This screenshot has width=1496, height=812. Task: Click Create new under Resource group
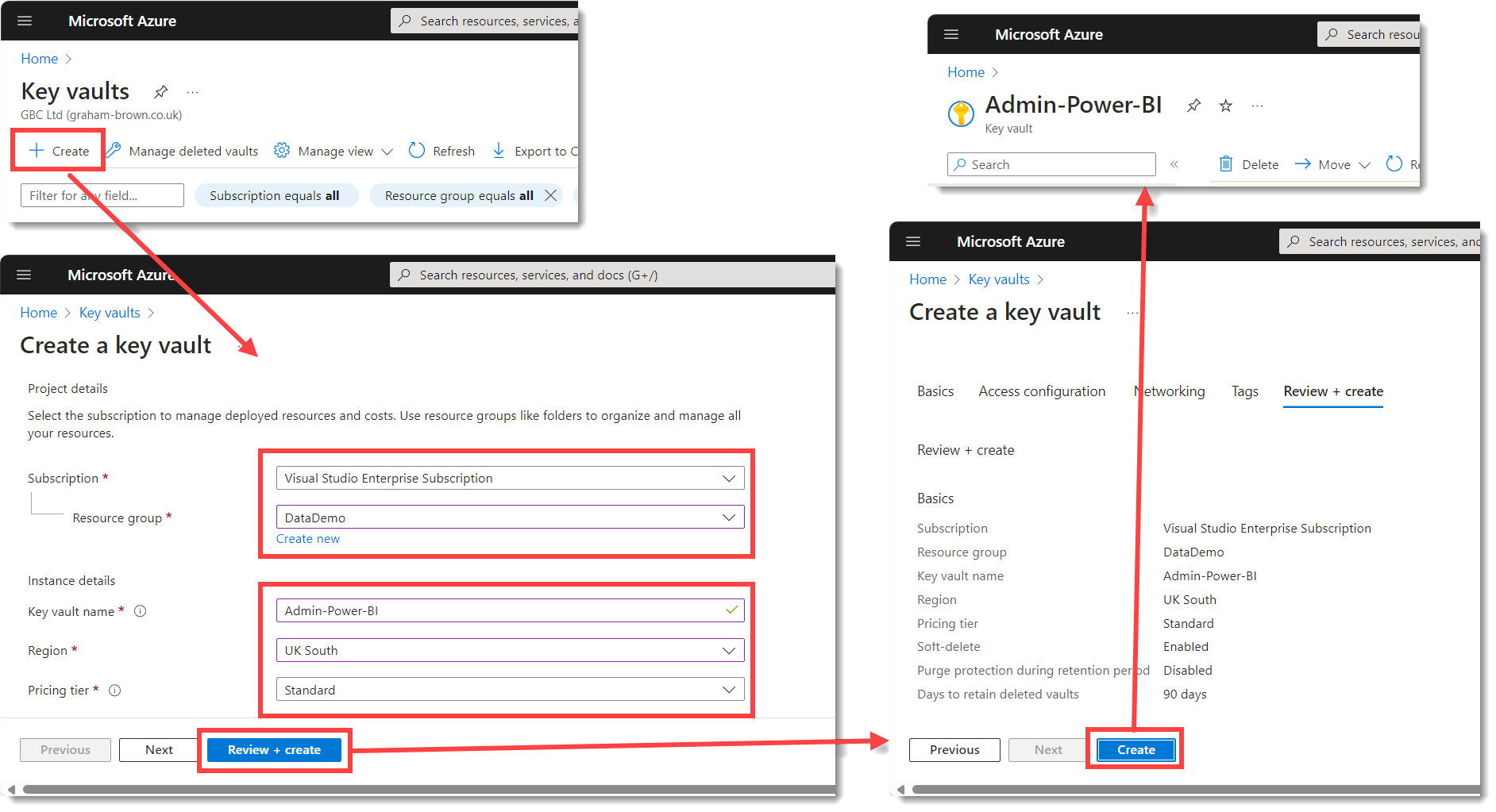pos(307,538)
